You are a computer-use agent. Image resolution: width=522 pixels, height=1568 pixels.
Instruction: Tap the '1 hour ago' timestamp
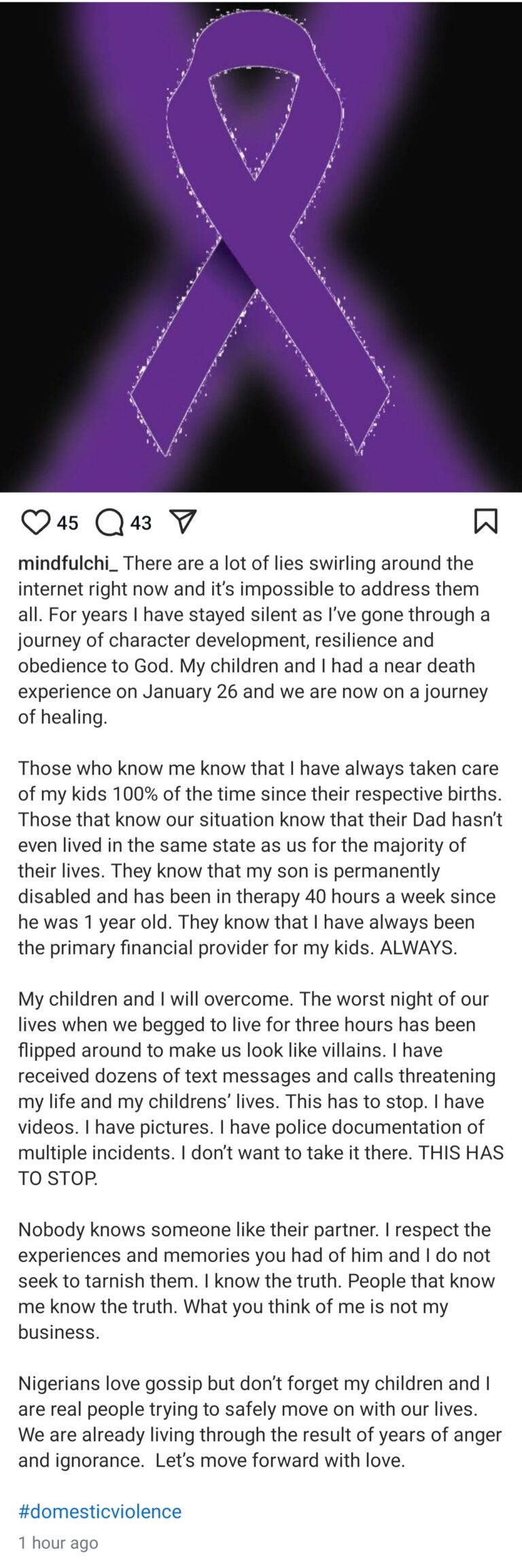pos(58,1543)
